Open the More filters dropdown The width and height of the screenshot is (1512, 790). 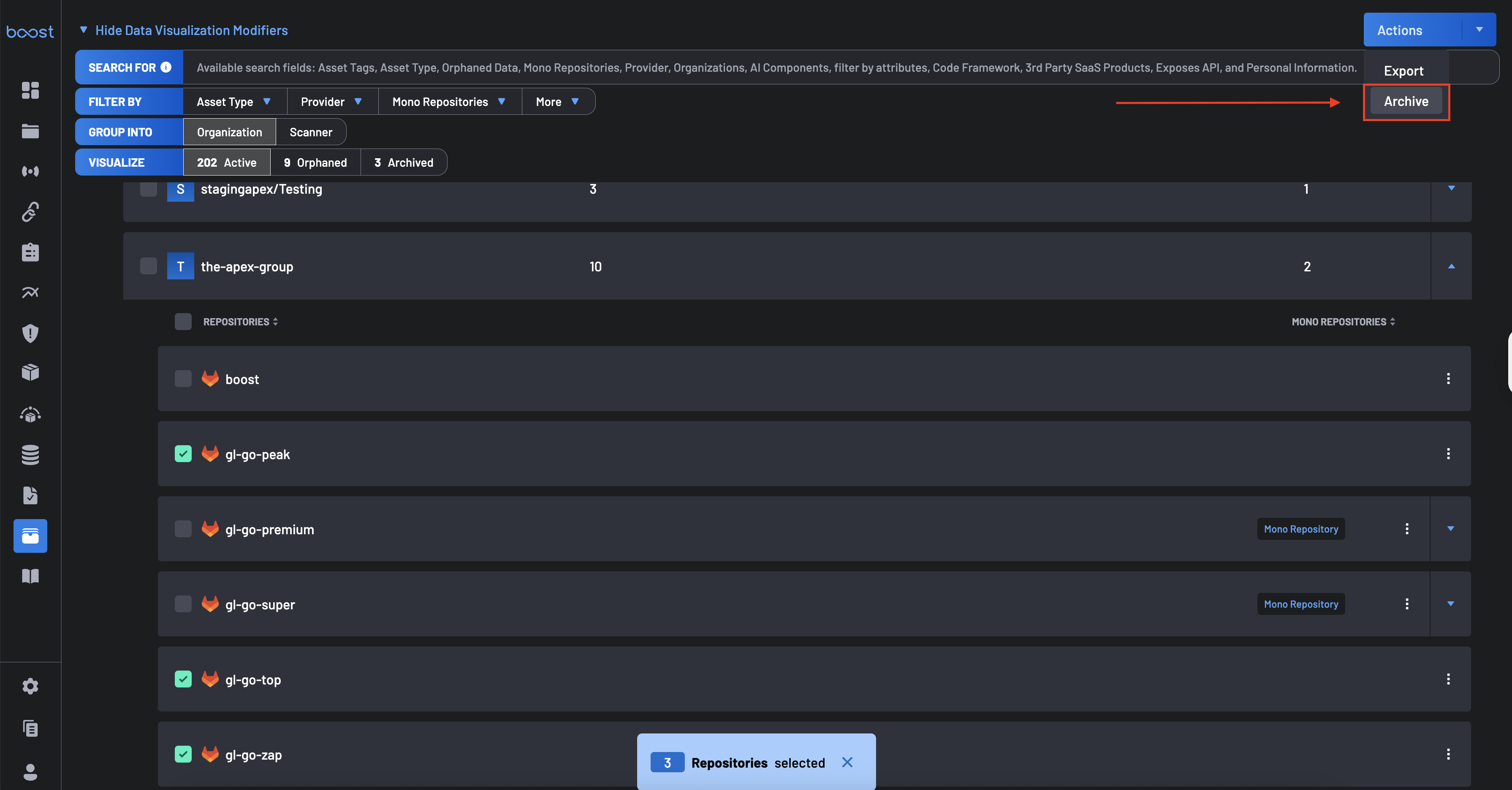tap(558, 101)
